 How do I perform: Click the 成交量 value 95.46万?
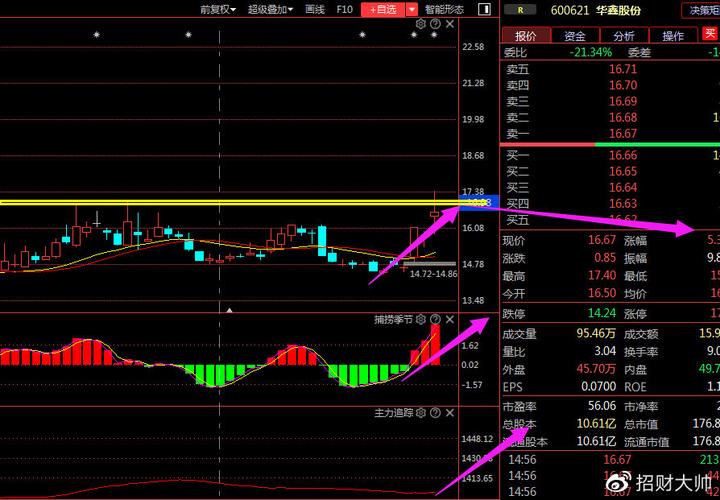pyautogui.click(x=596, y=334)
